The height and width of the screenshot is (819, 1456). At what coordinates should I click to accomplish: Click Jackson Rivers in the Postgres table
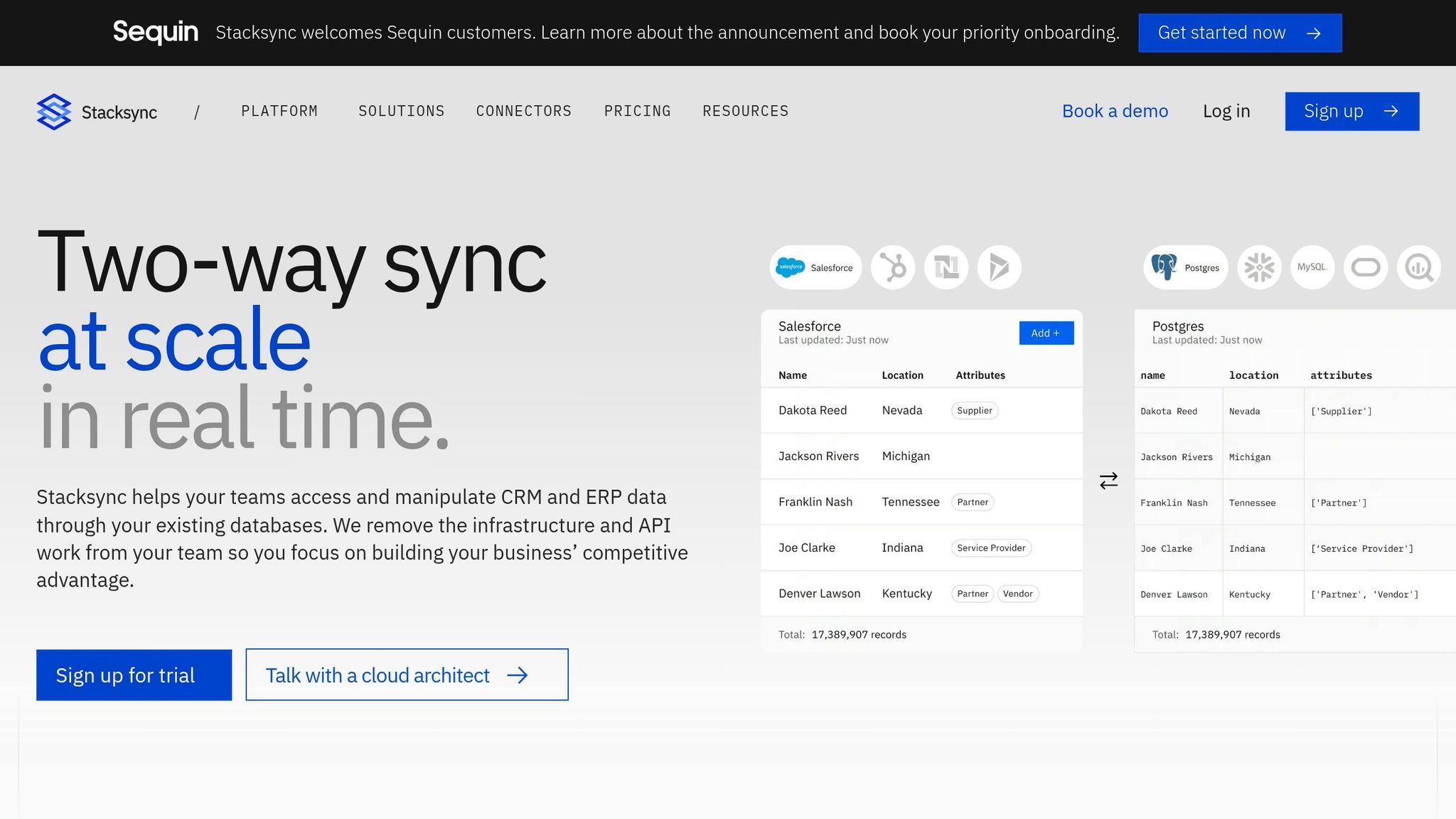[x=1177, y=457]
